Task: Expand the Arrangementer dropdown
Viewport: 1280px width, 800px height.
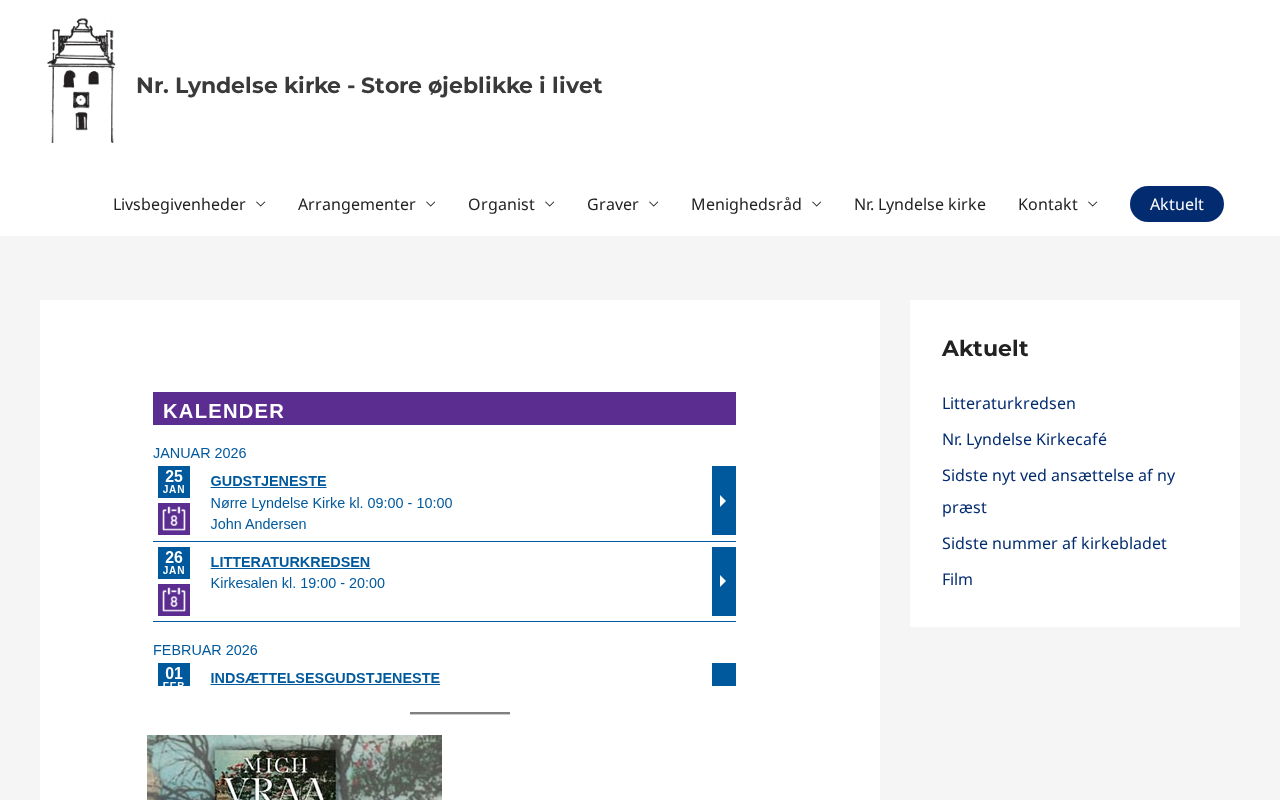Action: click(x=366, y=204)
